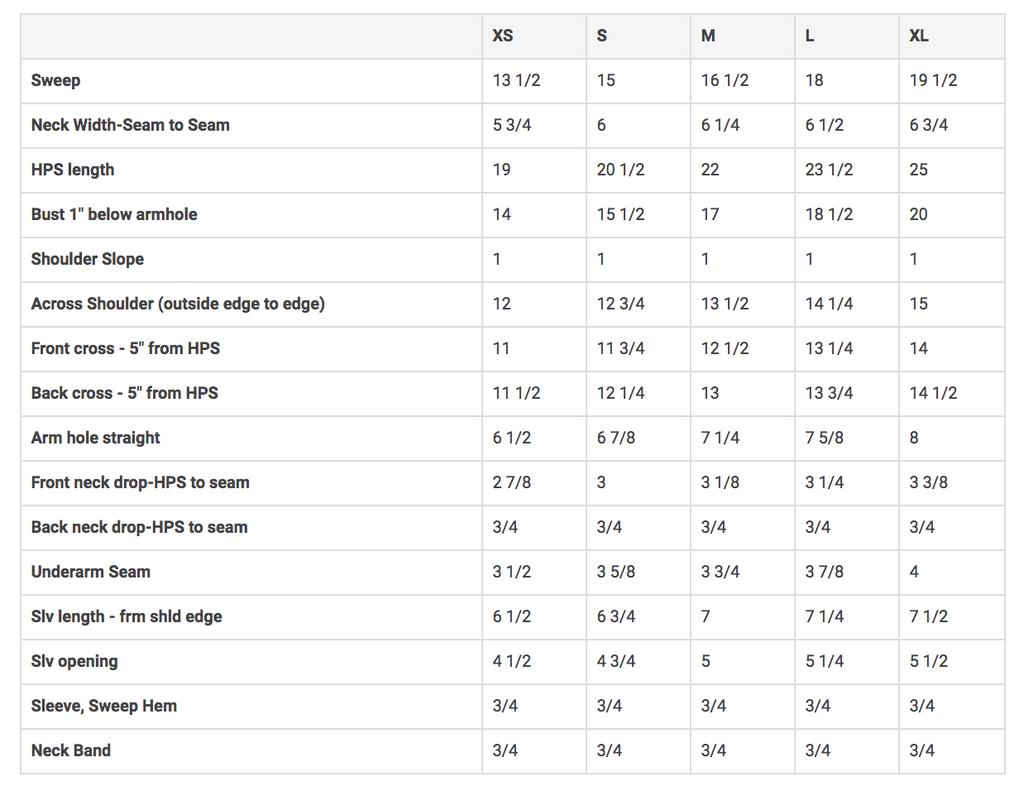This screenshot has width=1024, height=791.
Task: Click the Underarm Seam row label
Action: click(91, 572)
